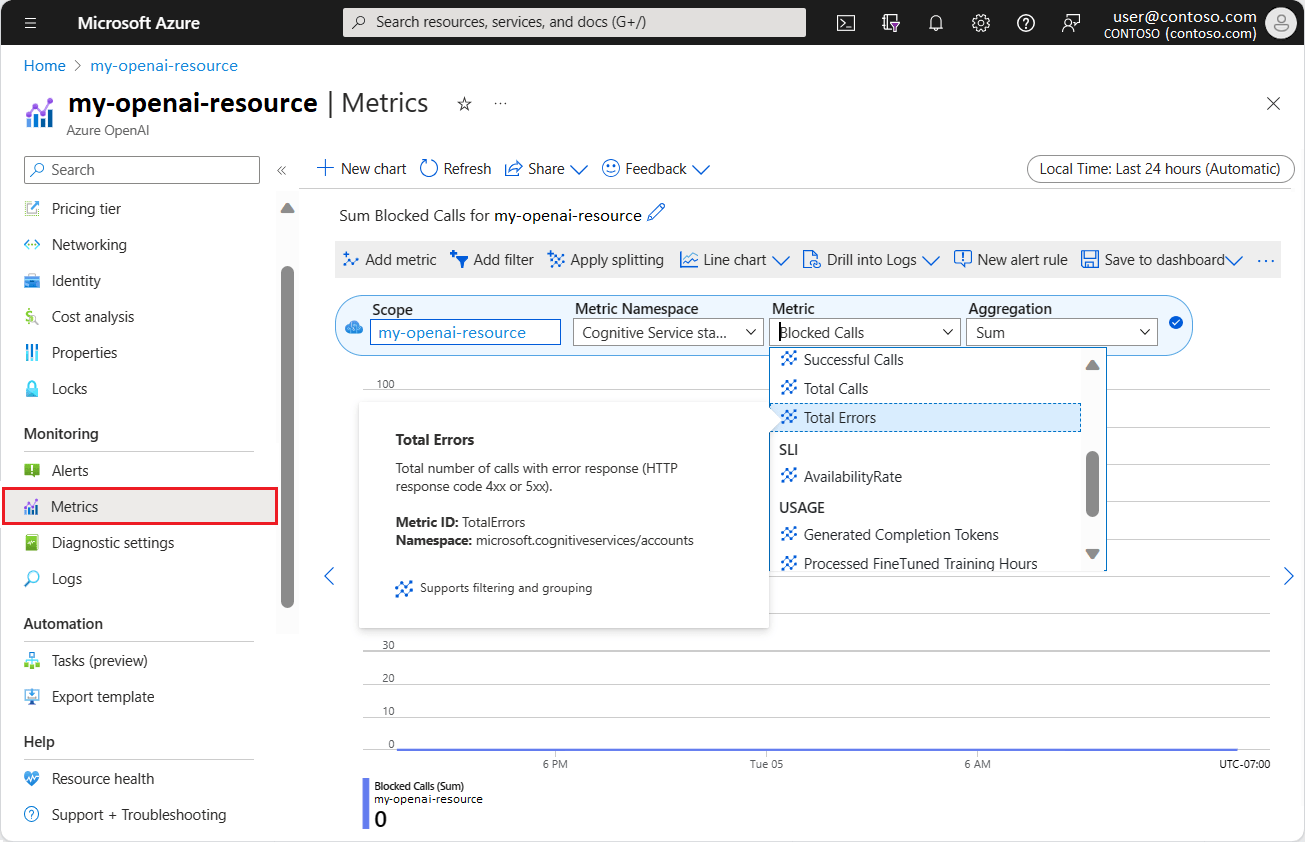This screenshot has width=1305, height=842.
Task: Expand the Metric Namespace dropdown
Action: pos(667,331)
